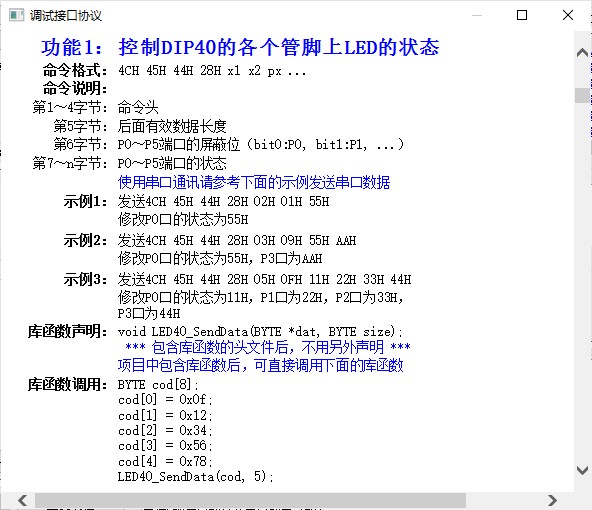Click the line ending with 11H 22H 33H 44H

click(x=264, y=279)
